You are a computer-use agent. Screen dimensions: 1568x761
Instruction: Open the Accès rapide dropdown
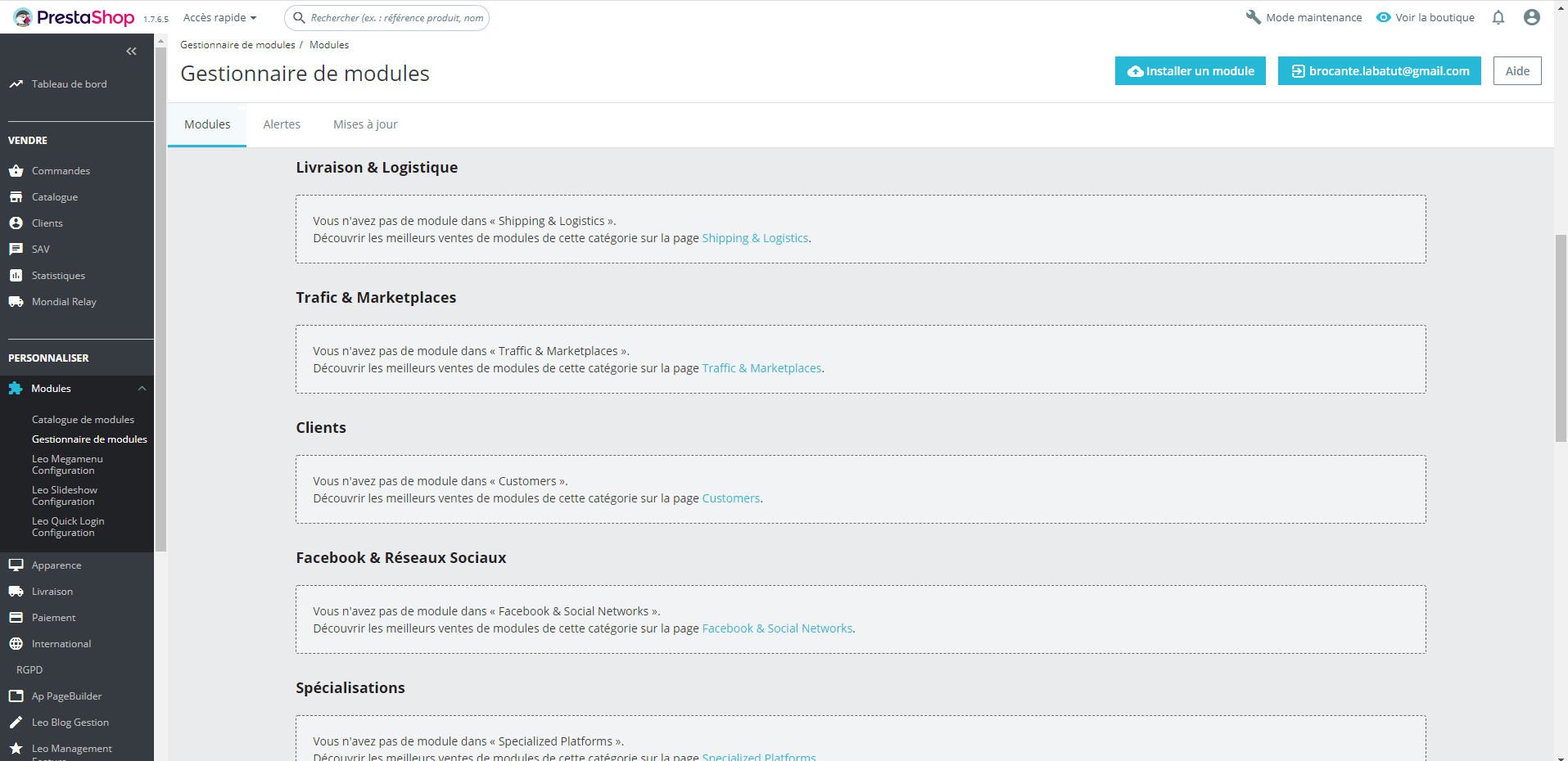pyautogui.click(x=219, y=17)
